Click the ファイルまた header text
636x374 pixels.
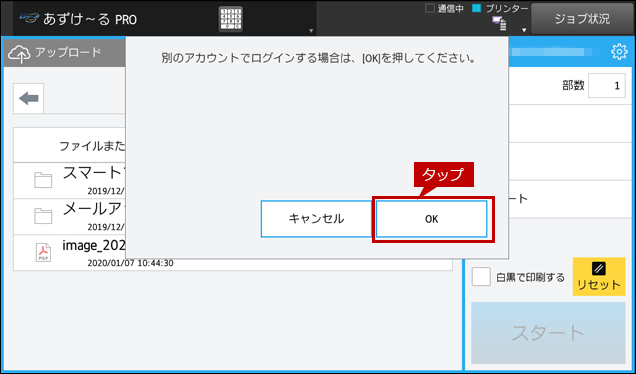click(92, 146)
